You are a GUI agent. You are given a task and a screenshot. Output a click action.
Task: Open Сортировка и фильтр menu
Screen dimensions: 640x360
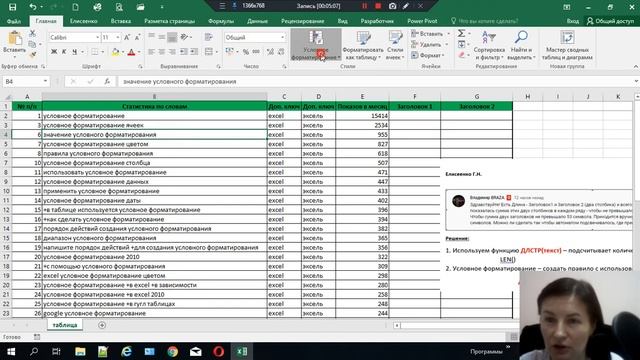tap(489, 45)
